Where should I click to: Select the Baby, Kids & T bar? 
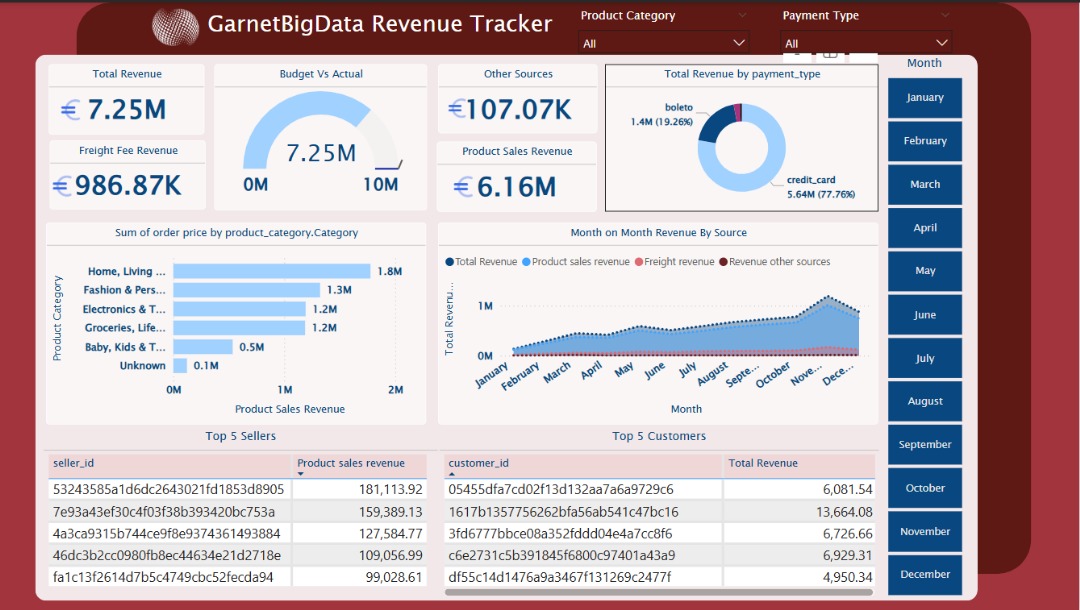(x=203, y=347)
